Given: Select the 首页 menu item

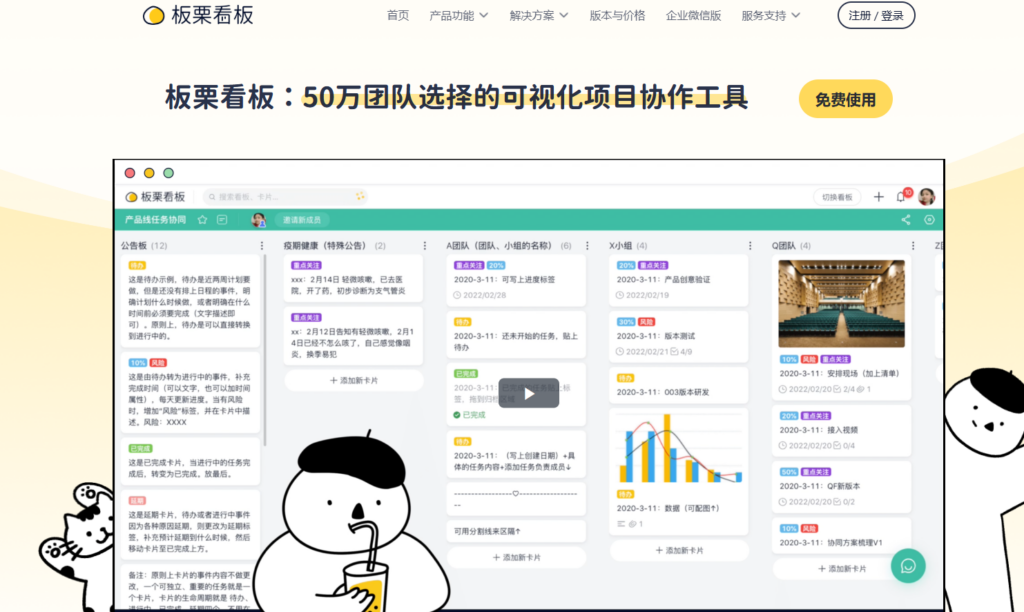Looking at the screenshot, I should (x=396, y=16).
